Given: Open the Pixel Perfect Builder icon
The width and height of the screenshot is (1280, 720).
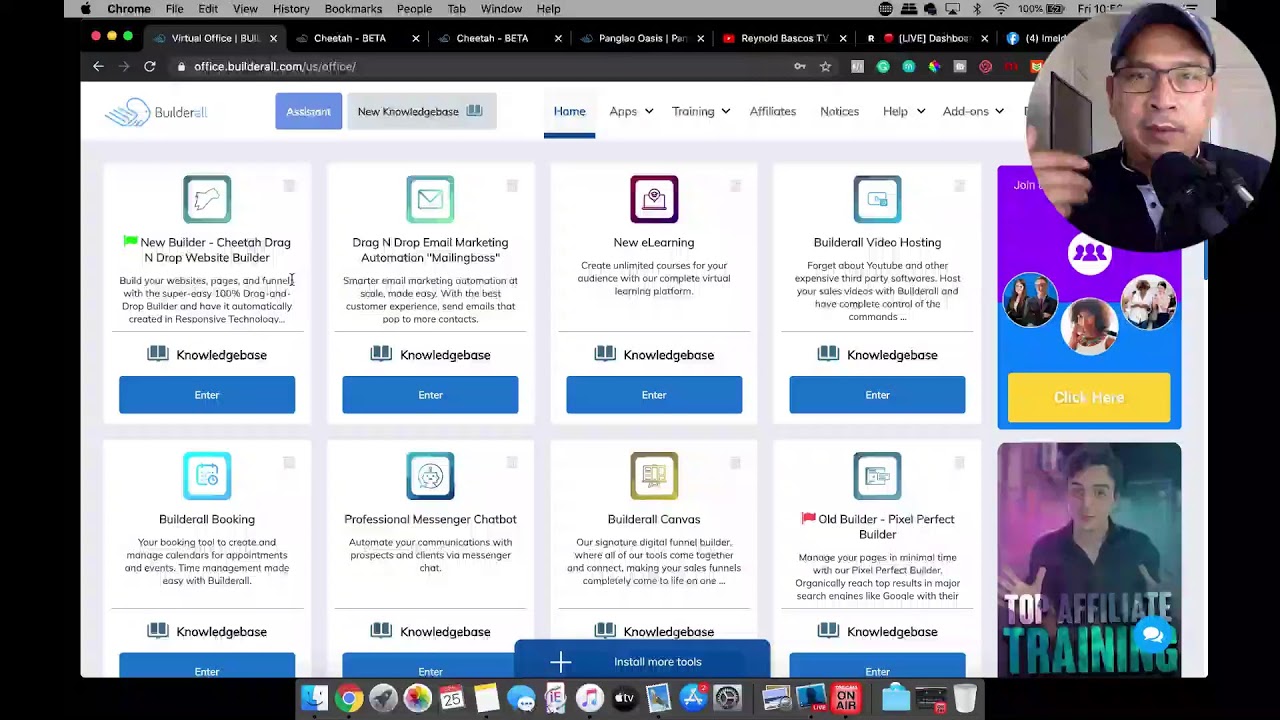Looking at the screenshot, I should pyautogui.click(x=877, y=476).
